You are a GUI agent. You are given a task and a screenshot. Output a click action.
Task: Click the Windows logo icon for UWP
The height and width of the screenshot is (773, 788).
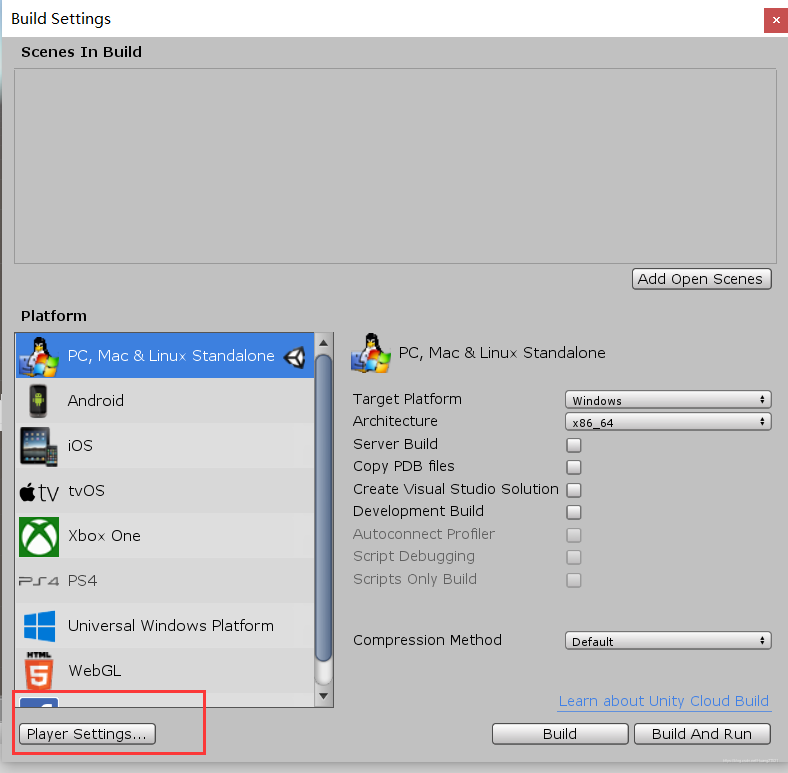(x=39, y=626)
